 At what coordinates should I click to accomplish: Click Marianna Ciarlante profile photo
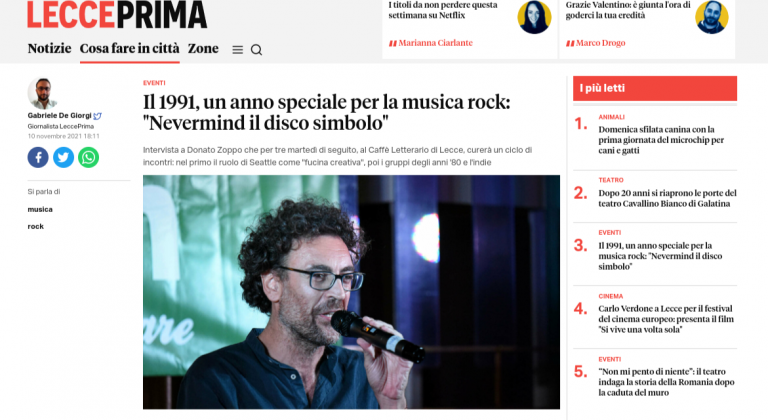(534, 17)
